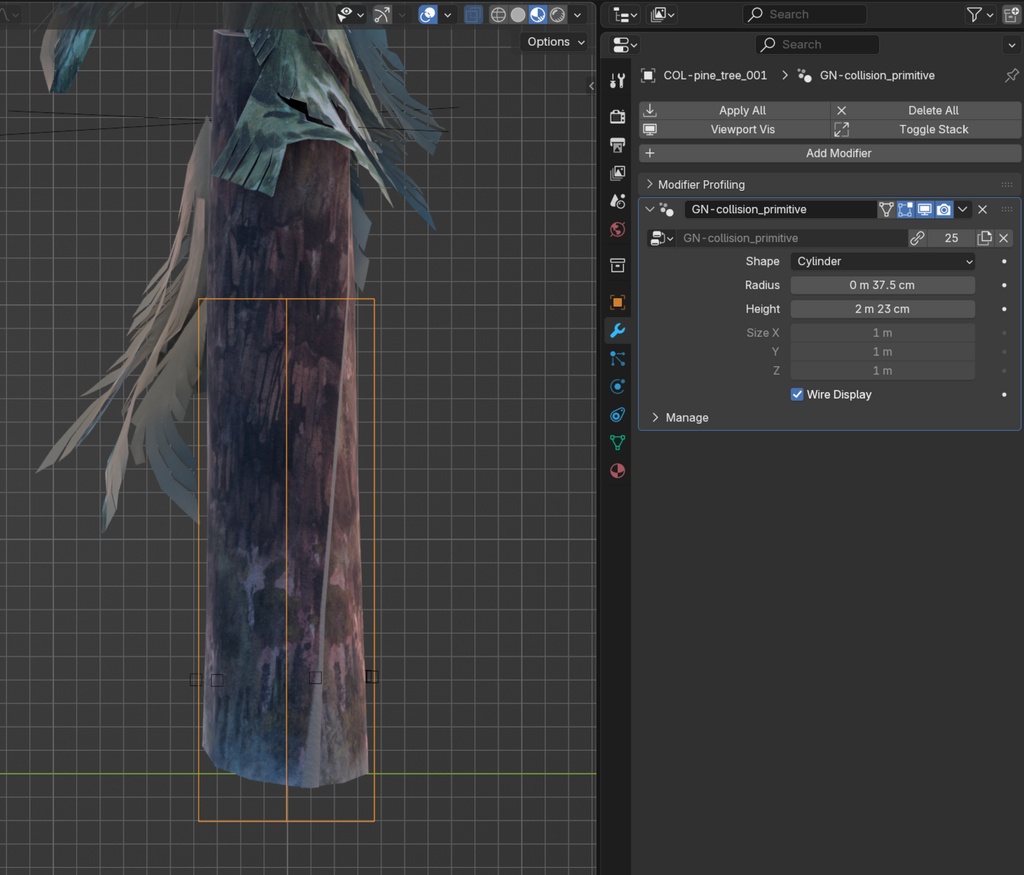Open the viewport Options dropdown
Viewport: 1024px width, 875px height.
tap(554, 42)
